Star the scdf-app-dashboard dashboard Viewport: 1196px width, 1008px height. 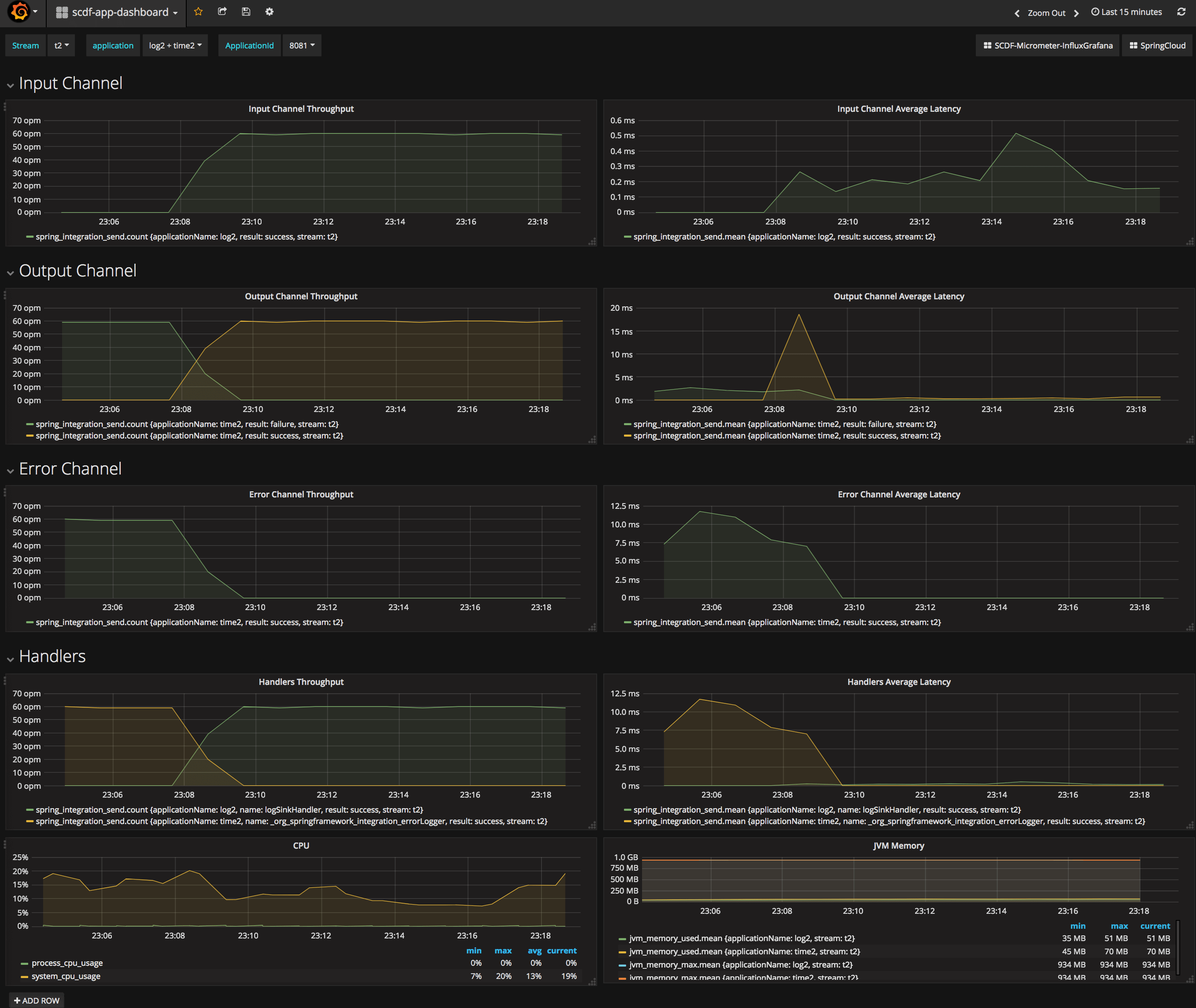click(199, 12)
